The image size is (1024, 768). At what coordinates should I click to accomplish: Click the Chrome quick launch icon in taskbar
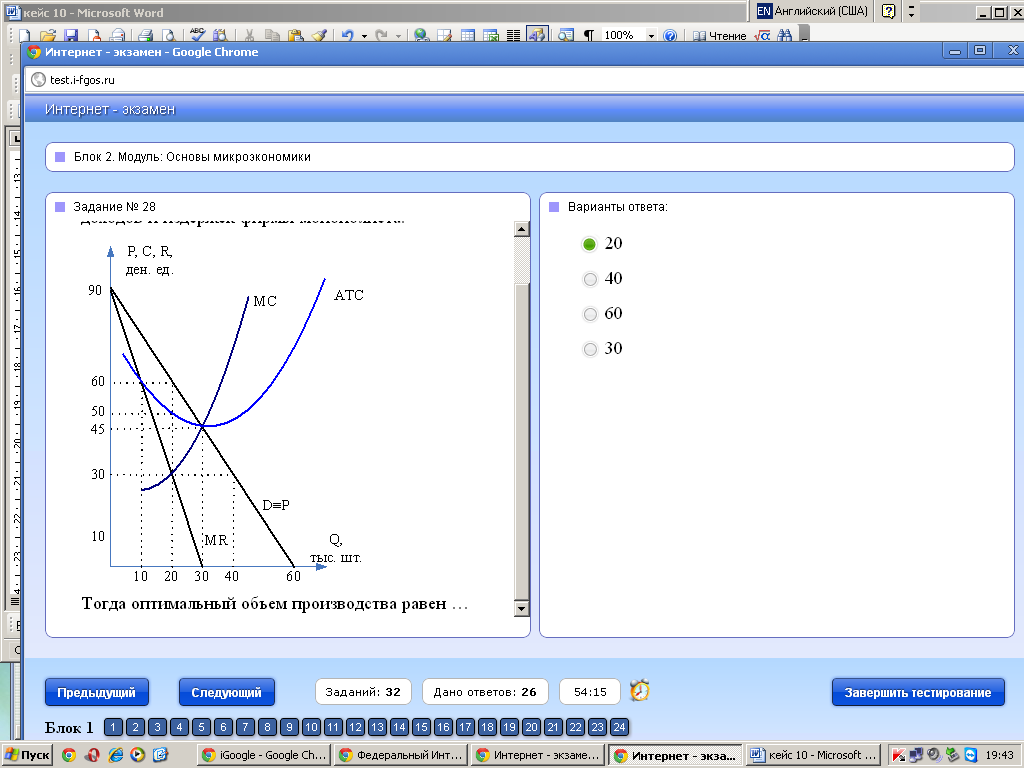(x=69, y=755)
